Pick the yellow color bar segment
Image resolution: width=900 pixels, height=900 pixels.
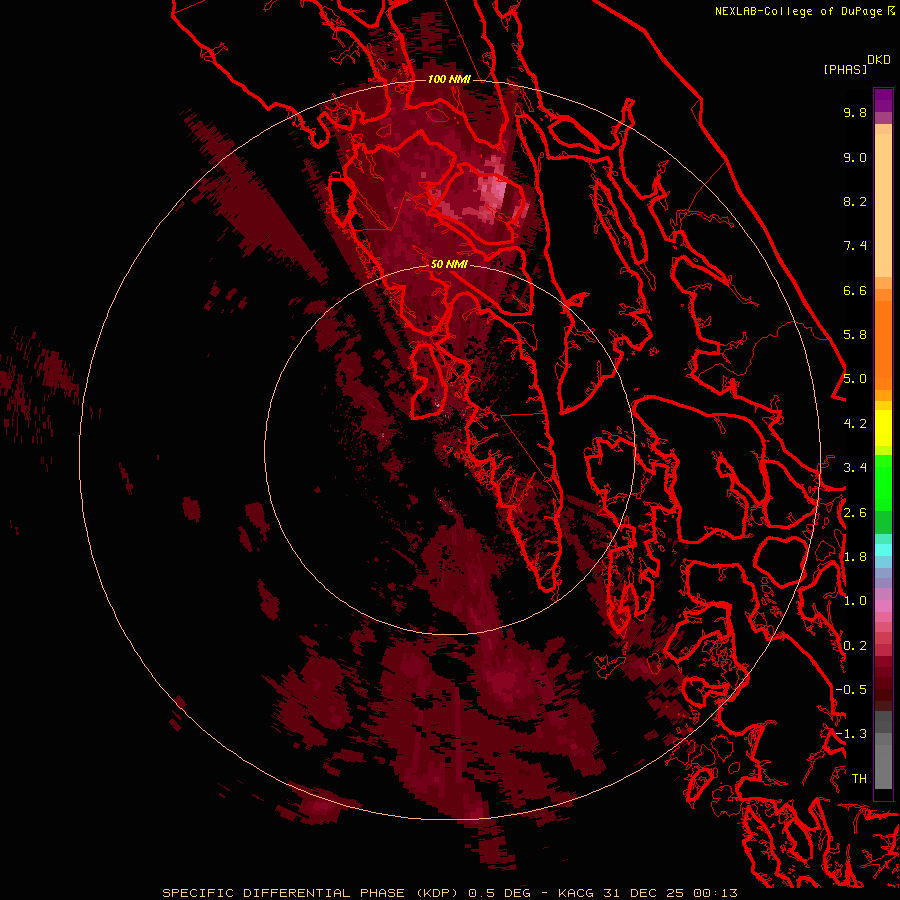883,428
